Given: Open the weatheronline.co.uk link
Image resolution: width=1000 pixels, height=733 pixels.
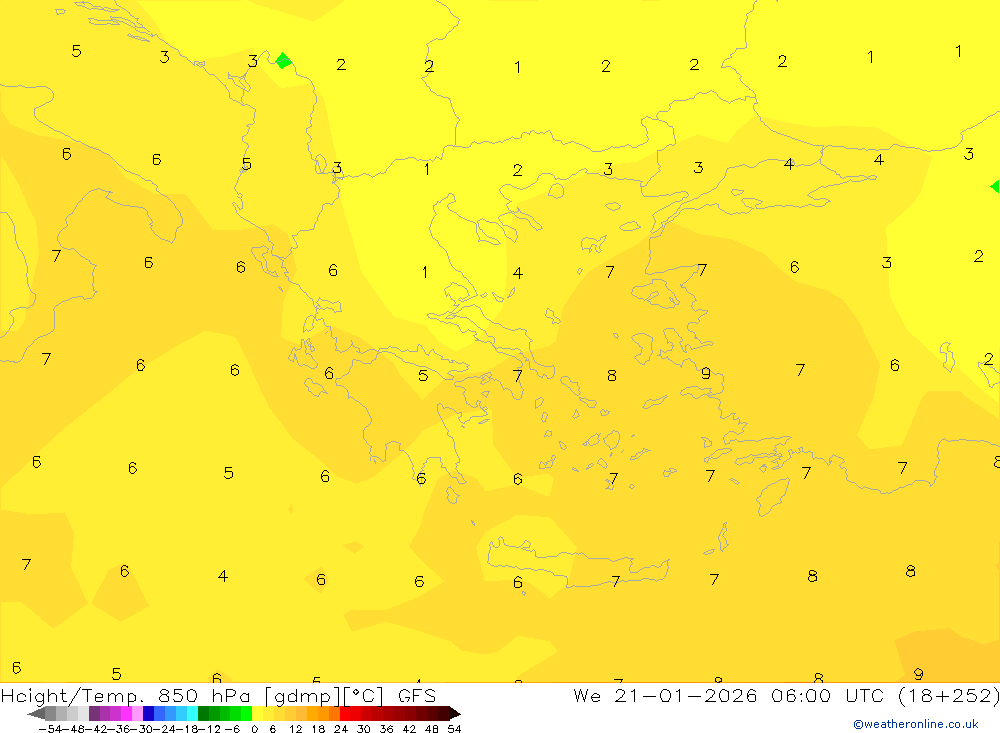Looking at the screenshot, I should (916, 724).
